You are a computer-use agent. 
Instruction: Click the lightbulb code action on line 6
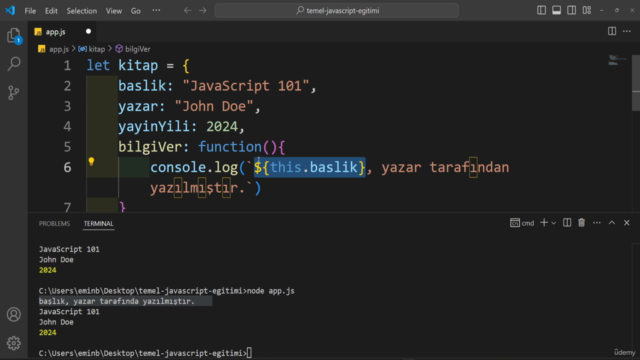click(x=91, y=162)
